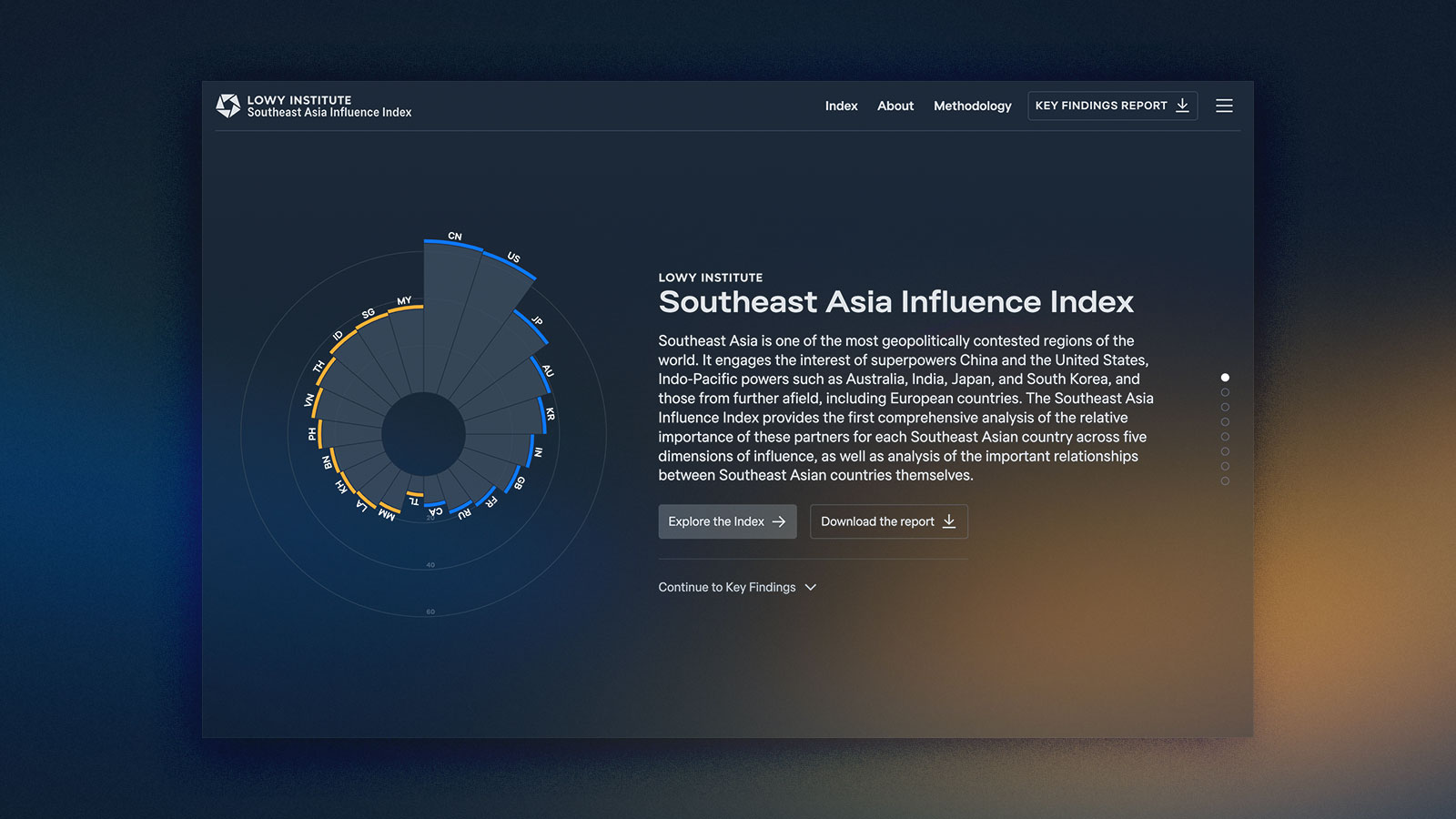Screen dimensions: 1456x819
Task: Click the Key Findings Report button
Action: click(1112, 106)
